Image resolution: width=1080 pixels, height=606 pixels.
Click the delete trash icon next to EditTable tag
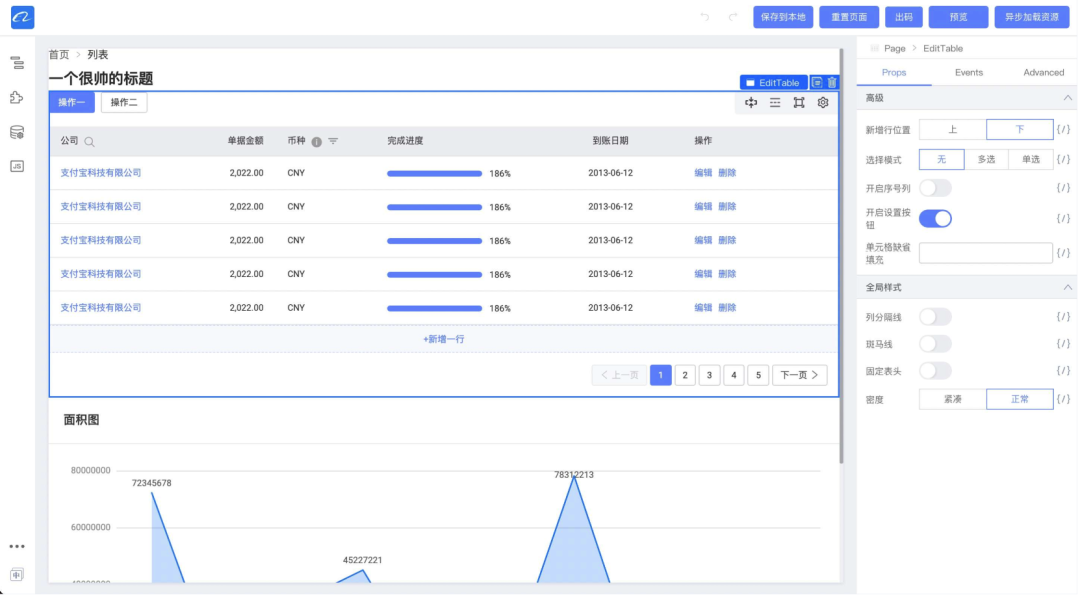pyautogui.click(x=832, y=83)
